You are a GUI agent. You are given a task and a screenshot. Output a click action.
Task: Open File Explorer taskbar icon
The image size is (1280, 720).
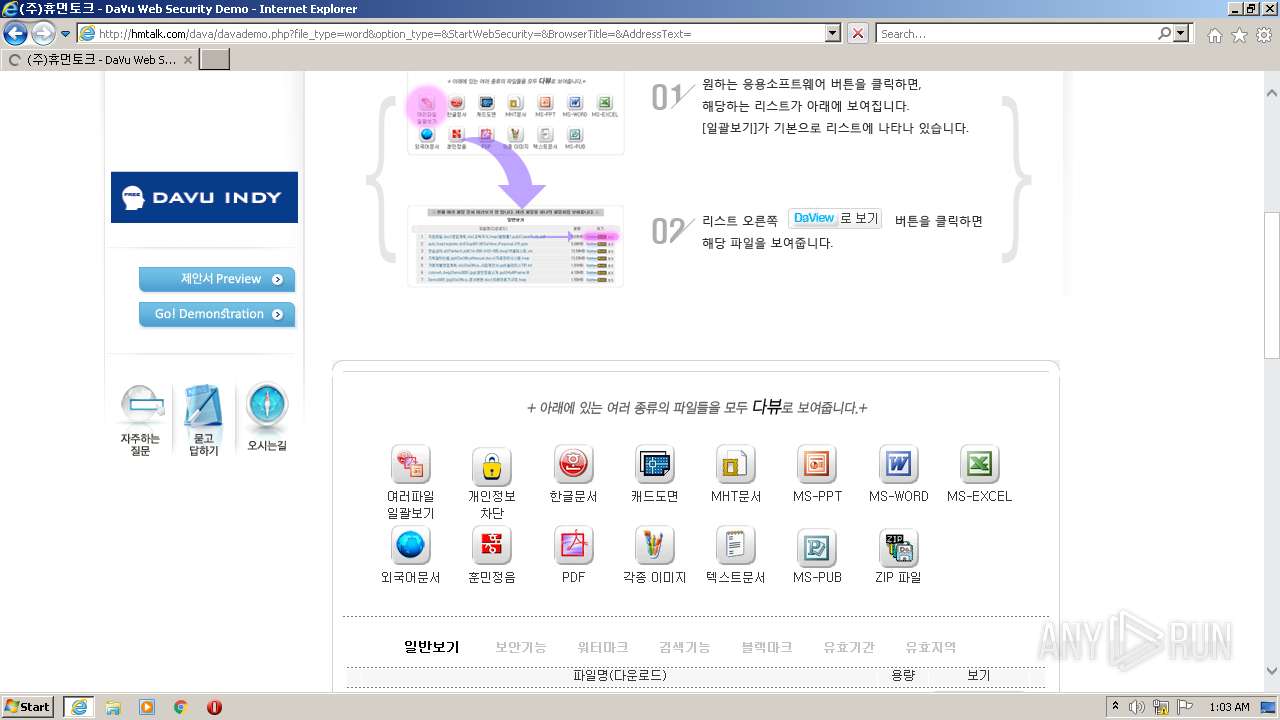point(113,707)
